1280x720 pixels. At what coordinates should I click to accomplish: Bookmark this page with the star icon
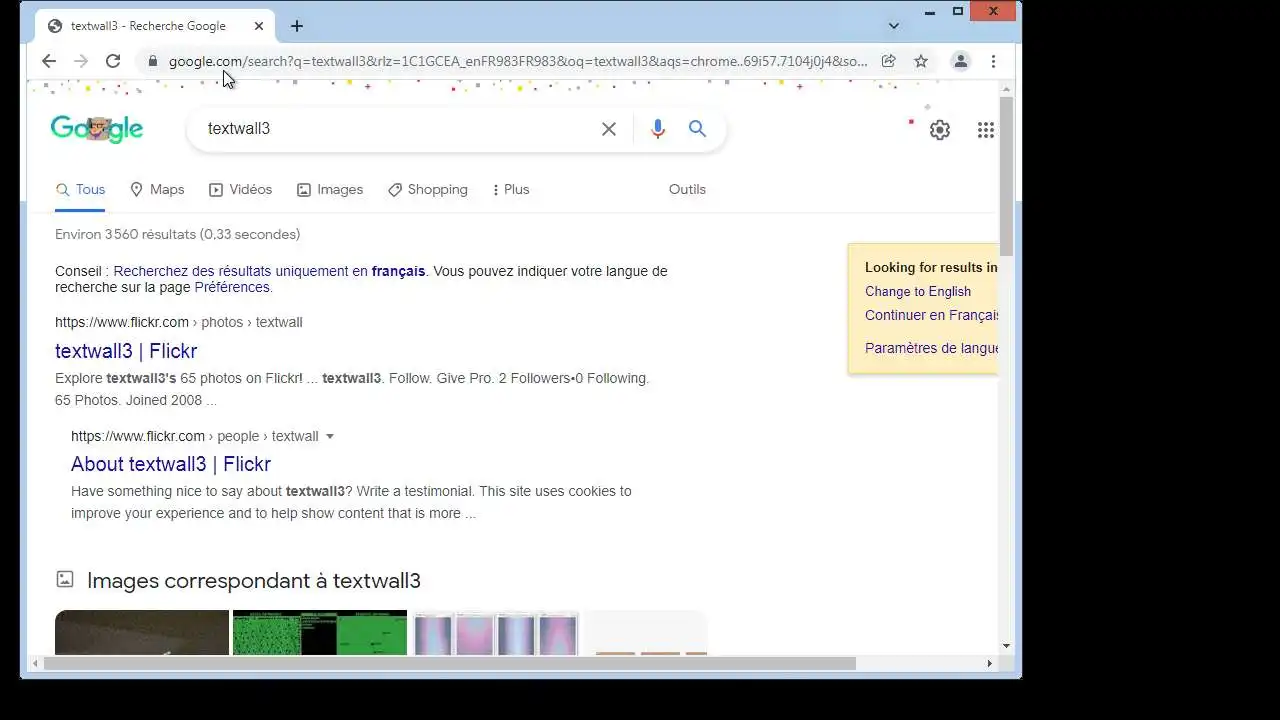[921, 61]
